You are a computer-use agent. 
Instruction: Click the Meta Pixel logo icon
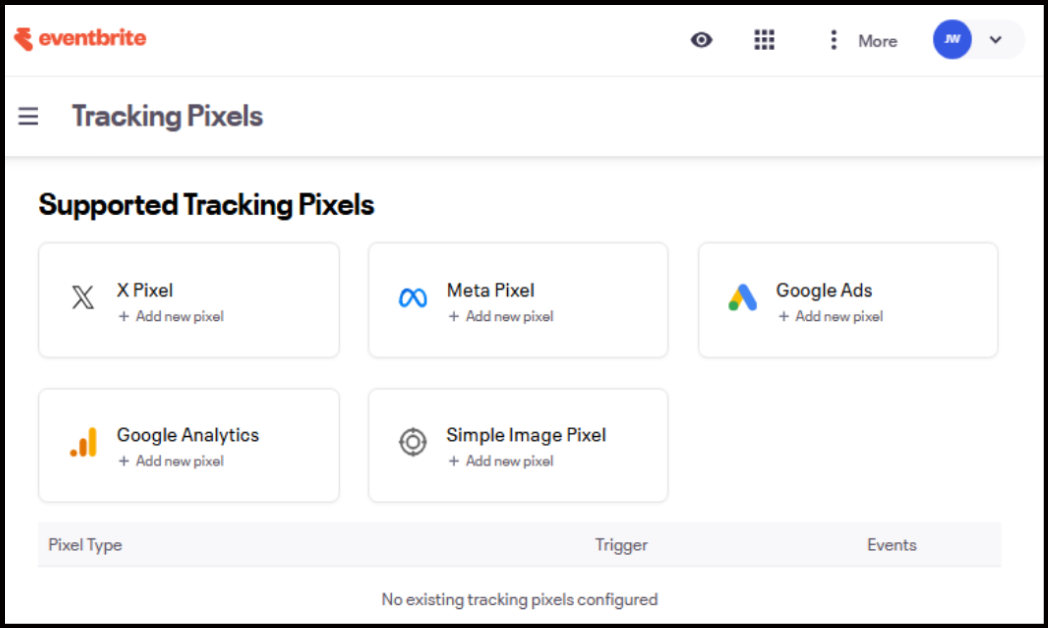(x=413, y=298)
